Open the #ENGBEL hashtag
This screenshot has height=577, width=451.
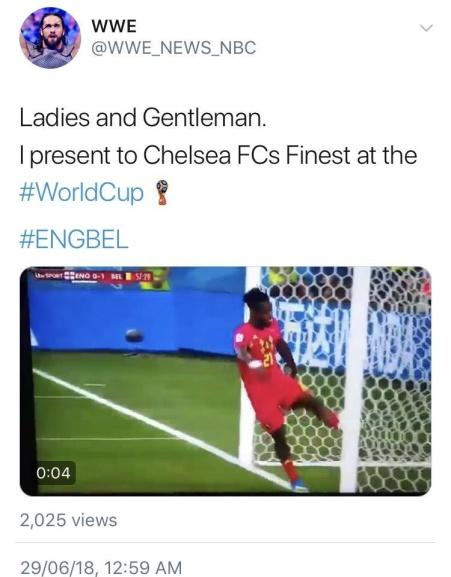(74, 239)
